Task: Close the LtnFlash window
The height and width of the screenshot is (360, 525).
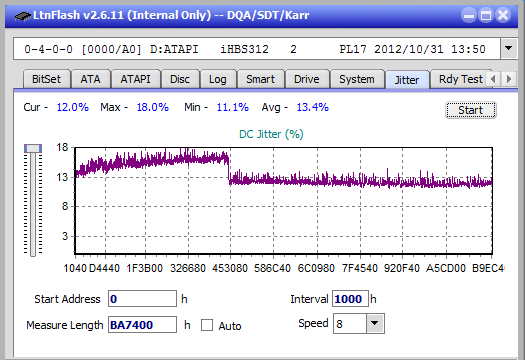Action: pyautogui.click(x=503, y=15)
